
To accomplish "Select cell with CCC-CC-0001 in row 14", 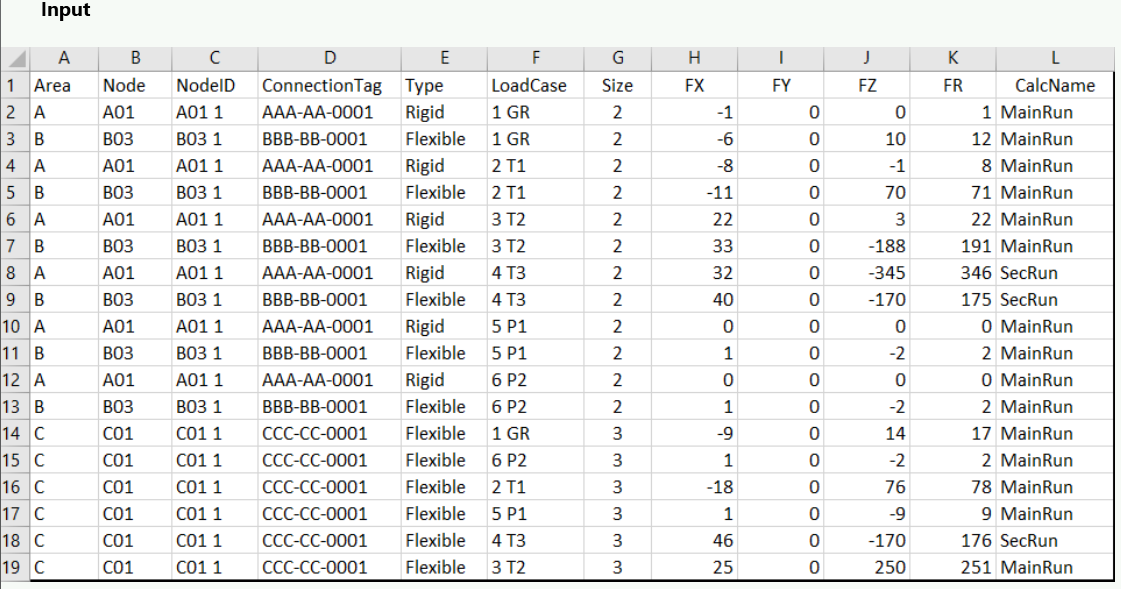I will click(329, 434).
